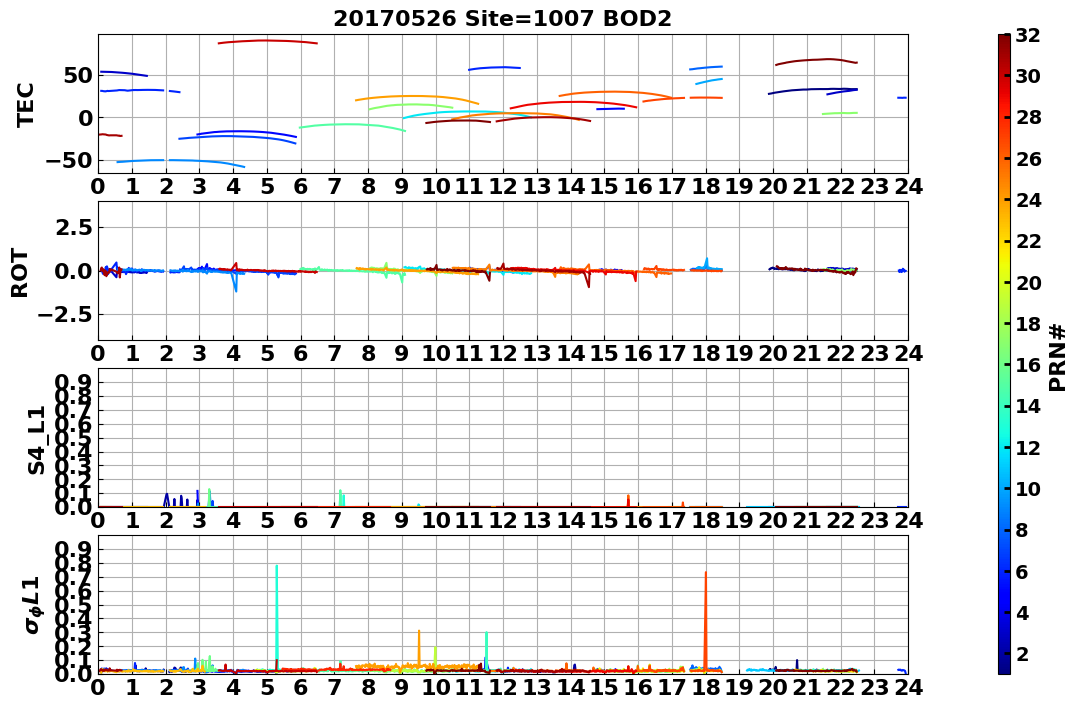Click the TEC y-axis label
The image size is (1077, 709).
(x=25, y=104)
